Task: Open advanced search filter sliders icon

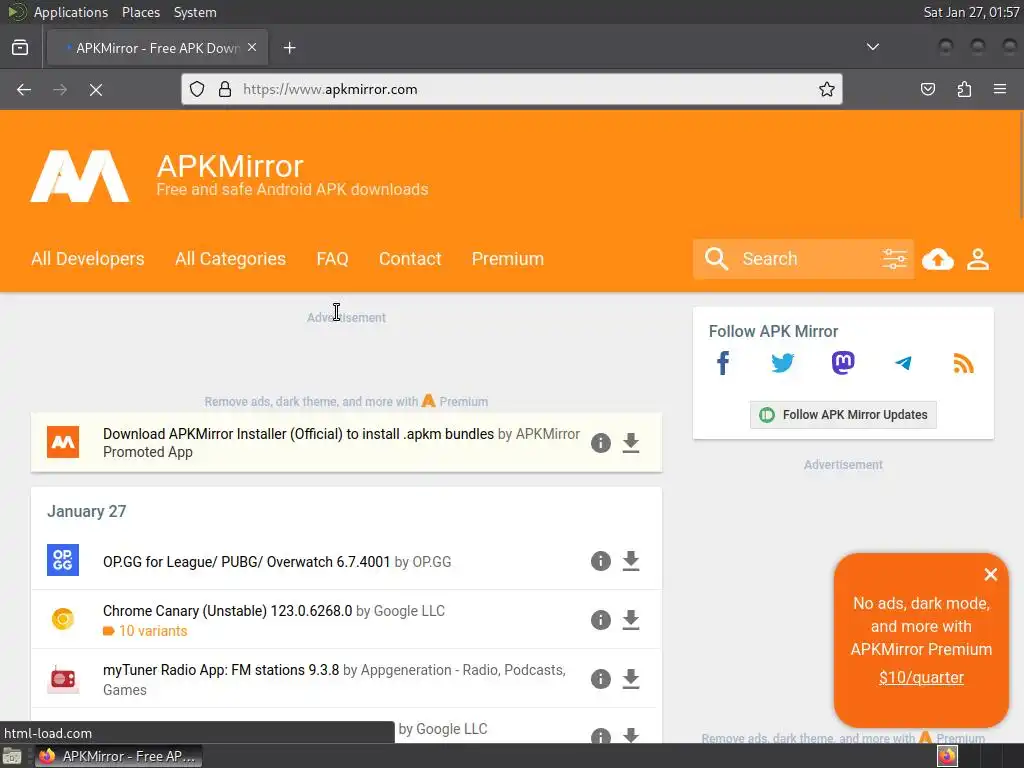Action: 894,259
